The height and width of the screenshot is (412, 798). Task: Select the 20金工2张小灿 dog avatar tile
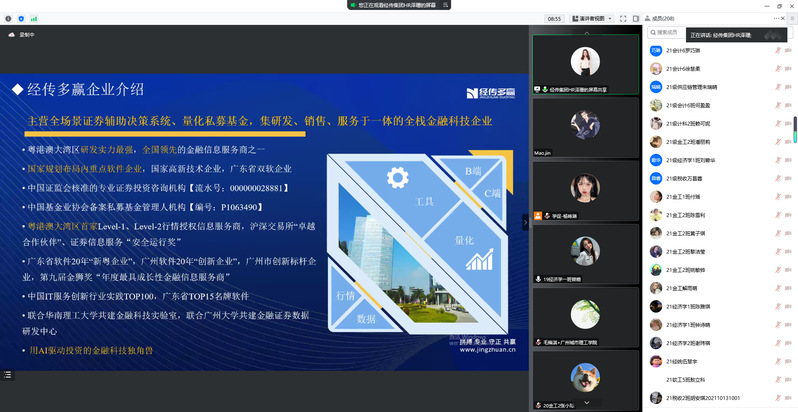click(585, 380)
